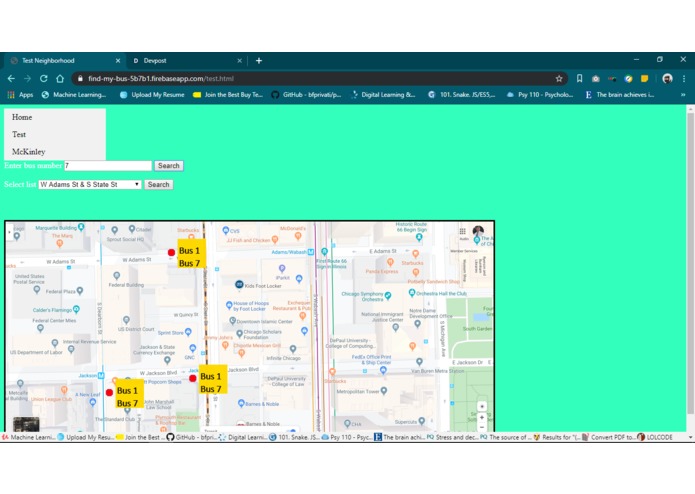Open the Chrome three-dot menu
Screen dimensions: 695x494
[x=684, y=78]
